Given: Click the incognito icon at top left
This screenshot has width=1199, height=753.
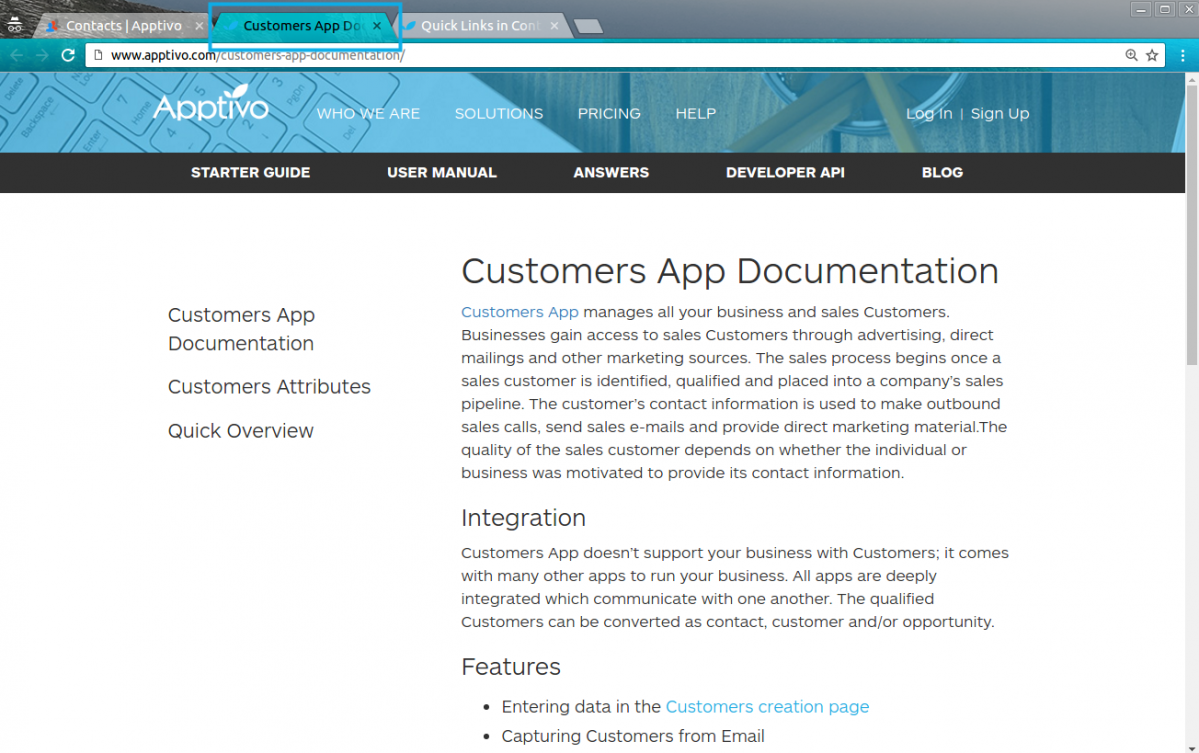Looking at the screenshot, I should point(15,25).
